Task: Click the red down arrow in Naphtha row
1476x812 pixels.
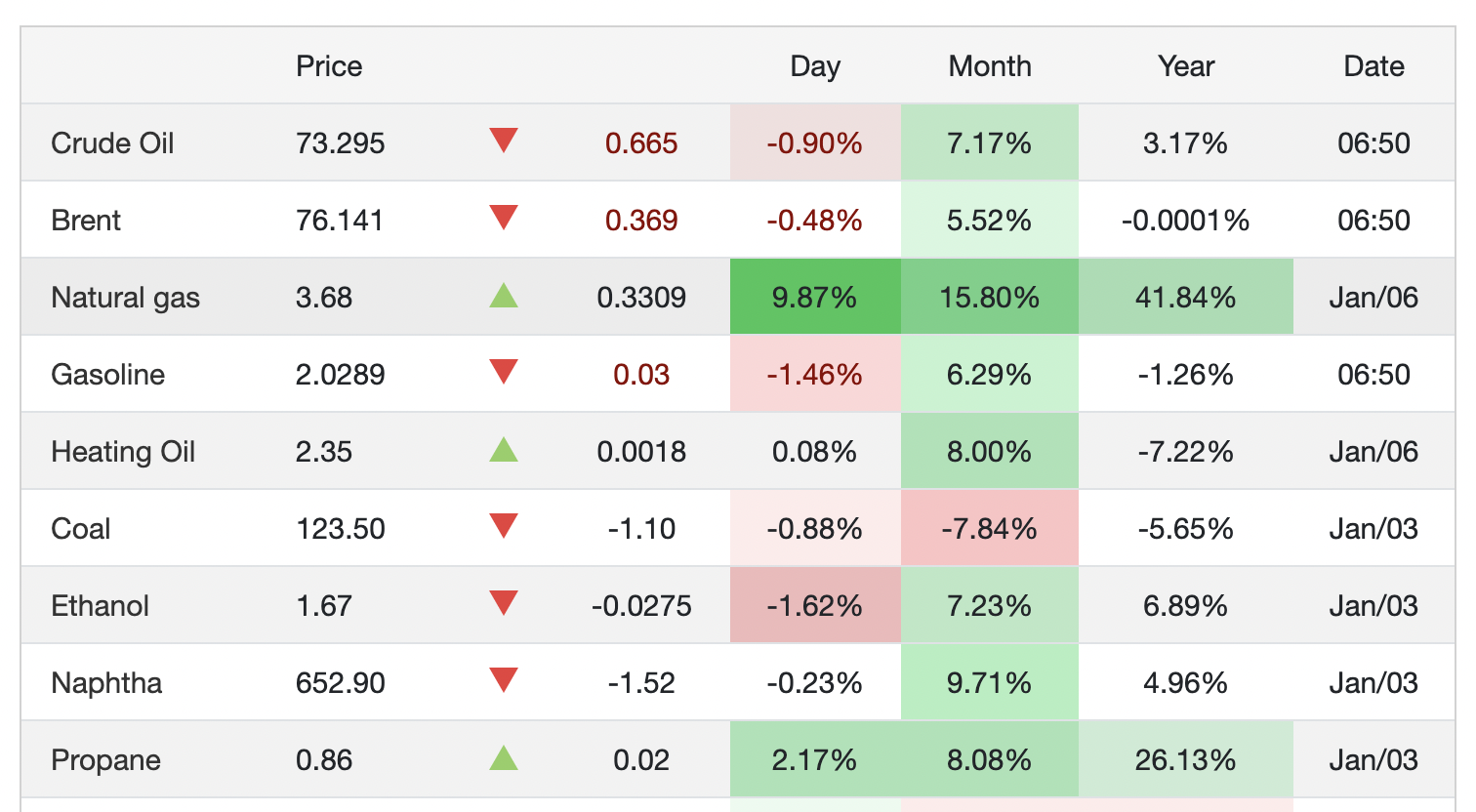Action: tap(504, 680)
